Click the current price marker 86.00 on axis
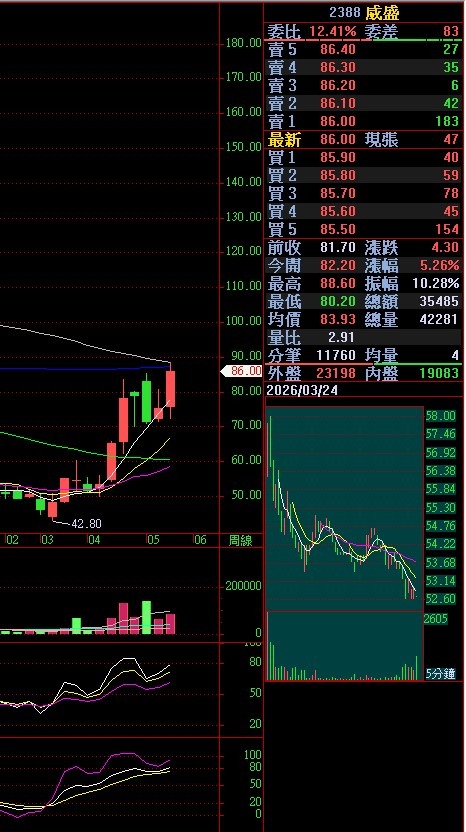 click(242, 371)
